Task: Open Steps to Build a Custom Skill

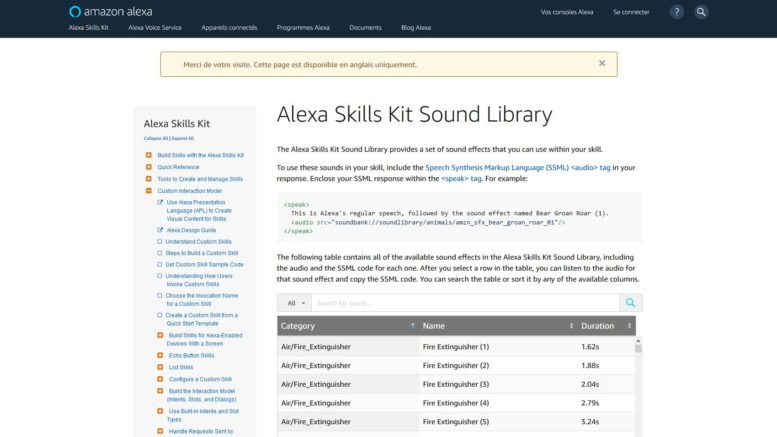Action: pos(202,253)
